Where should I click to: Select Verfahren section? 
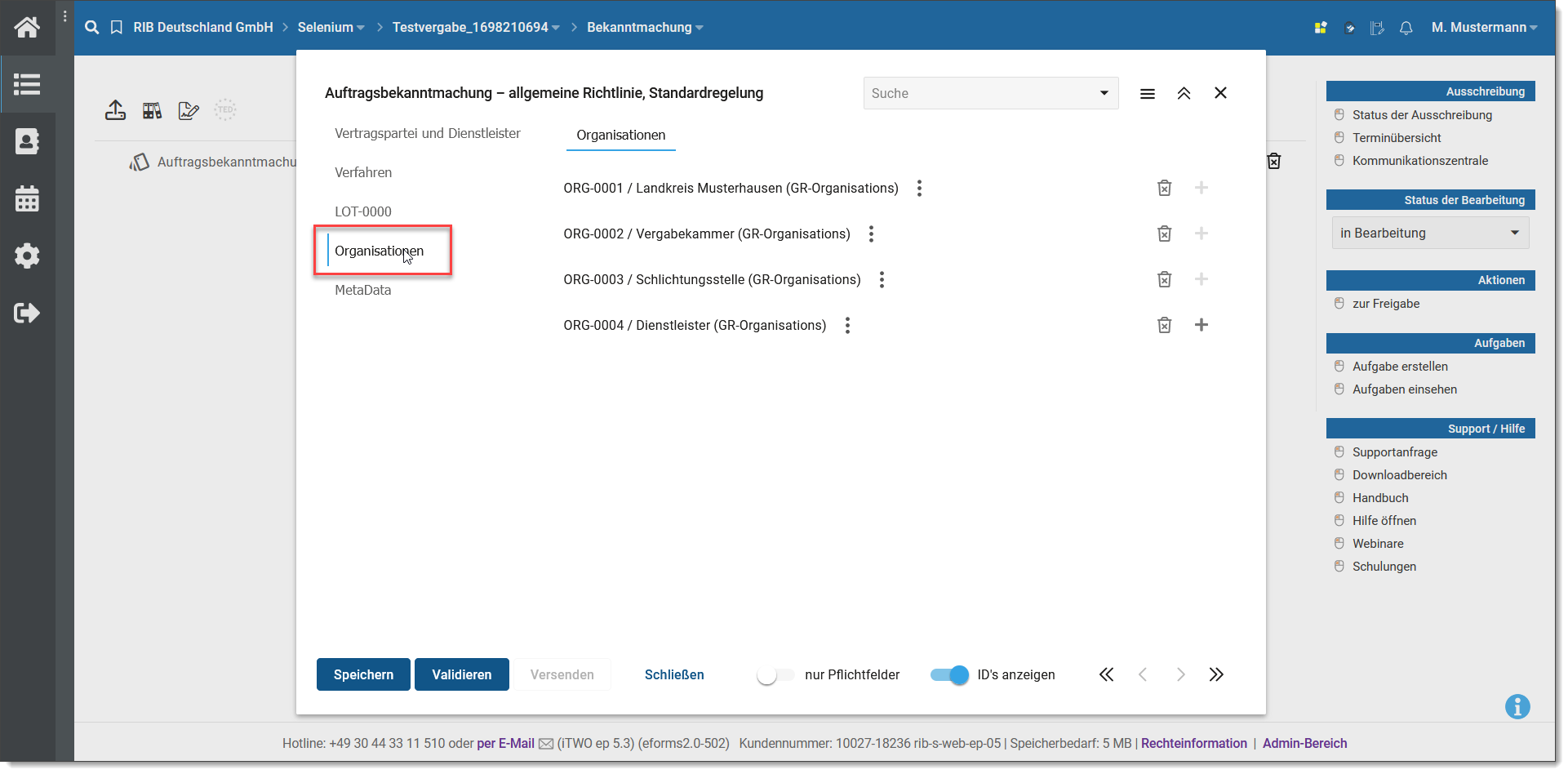pyautogui.click(x=363, y=172)
